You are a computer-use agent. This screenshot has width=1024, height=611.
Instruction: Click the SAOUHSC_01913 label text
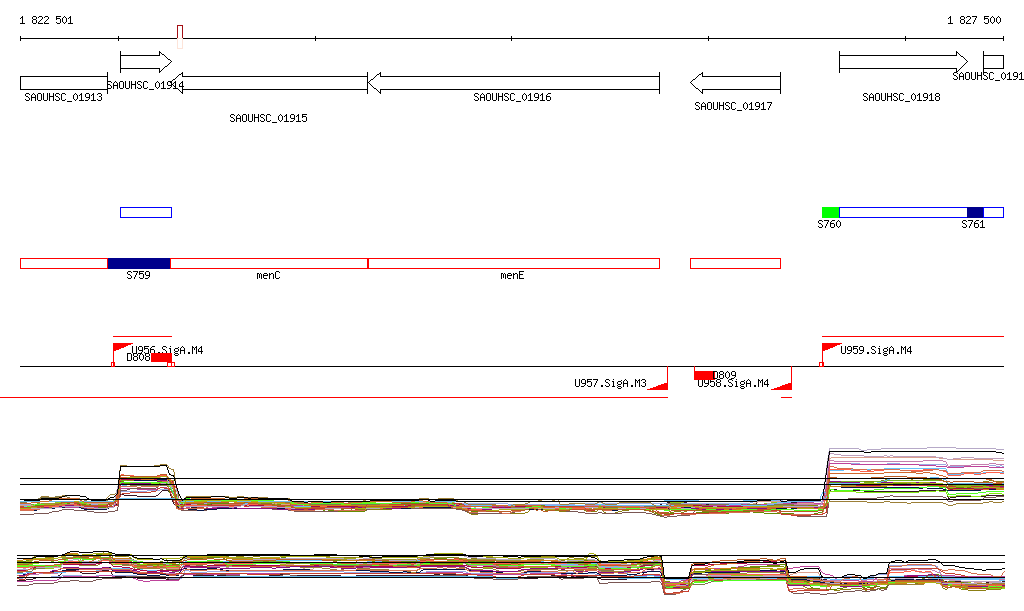pos(63,97)
